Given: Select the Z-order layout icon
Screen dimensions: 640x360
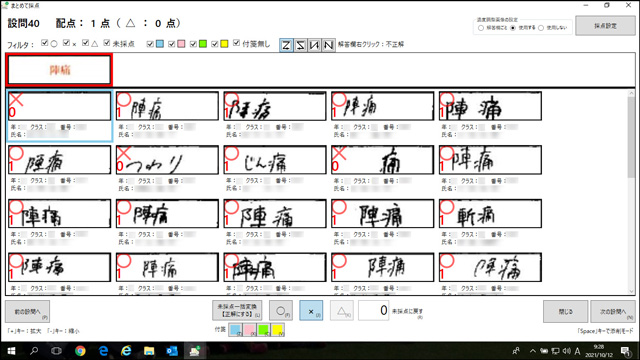Looking at the screenshot, I should [x=286, y=45].
